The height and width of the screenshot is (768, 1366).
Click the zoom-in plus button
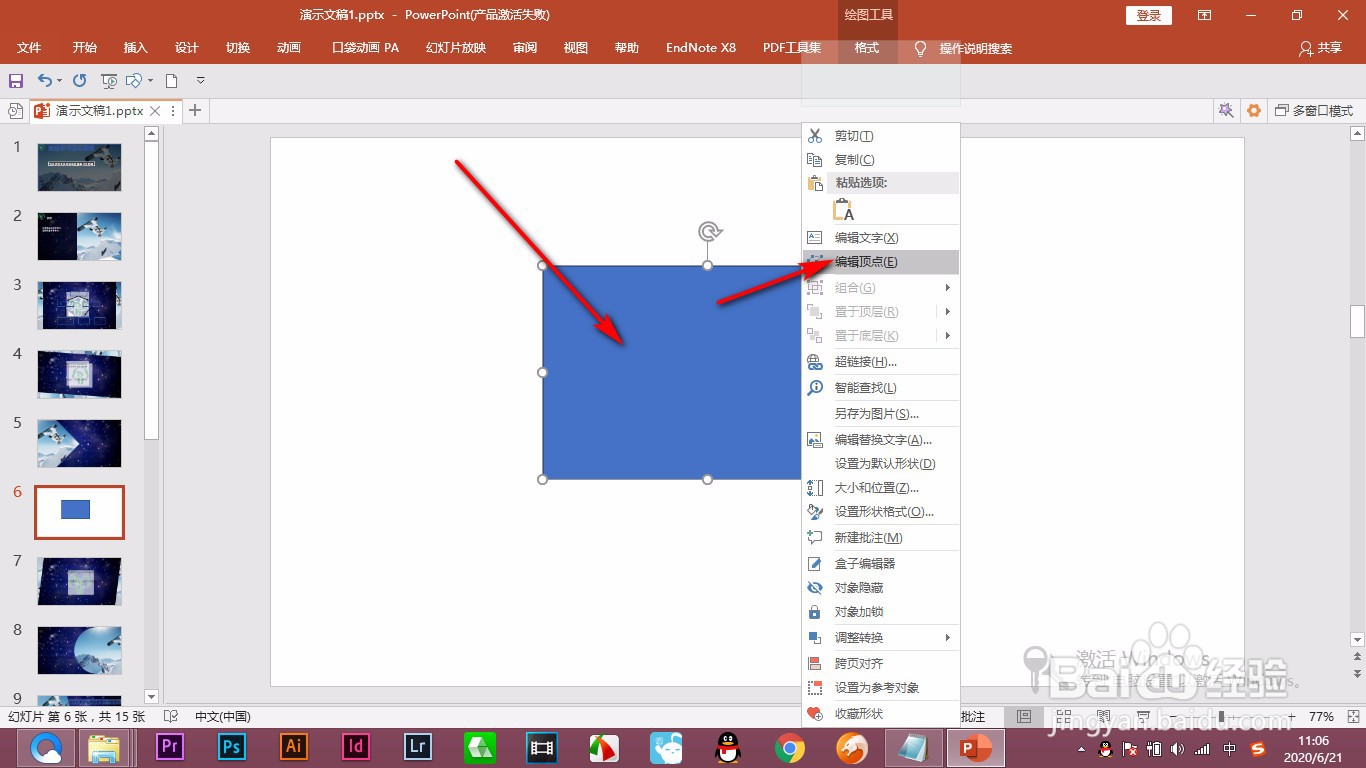coord(1291,717)
